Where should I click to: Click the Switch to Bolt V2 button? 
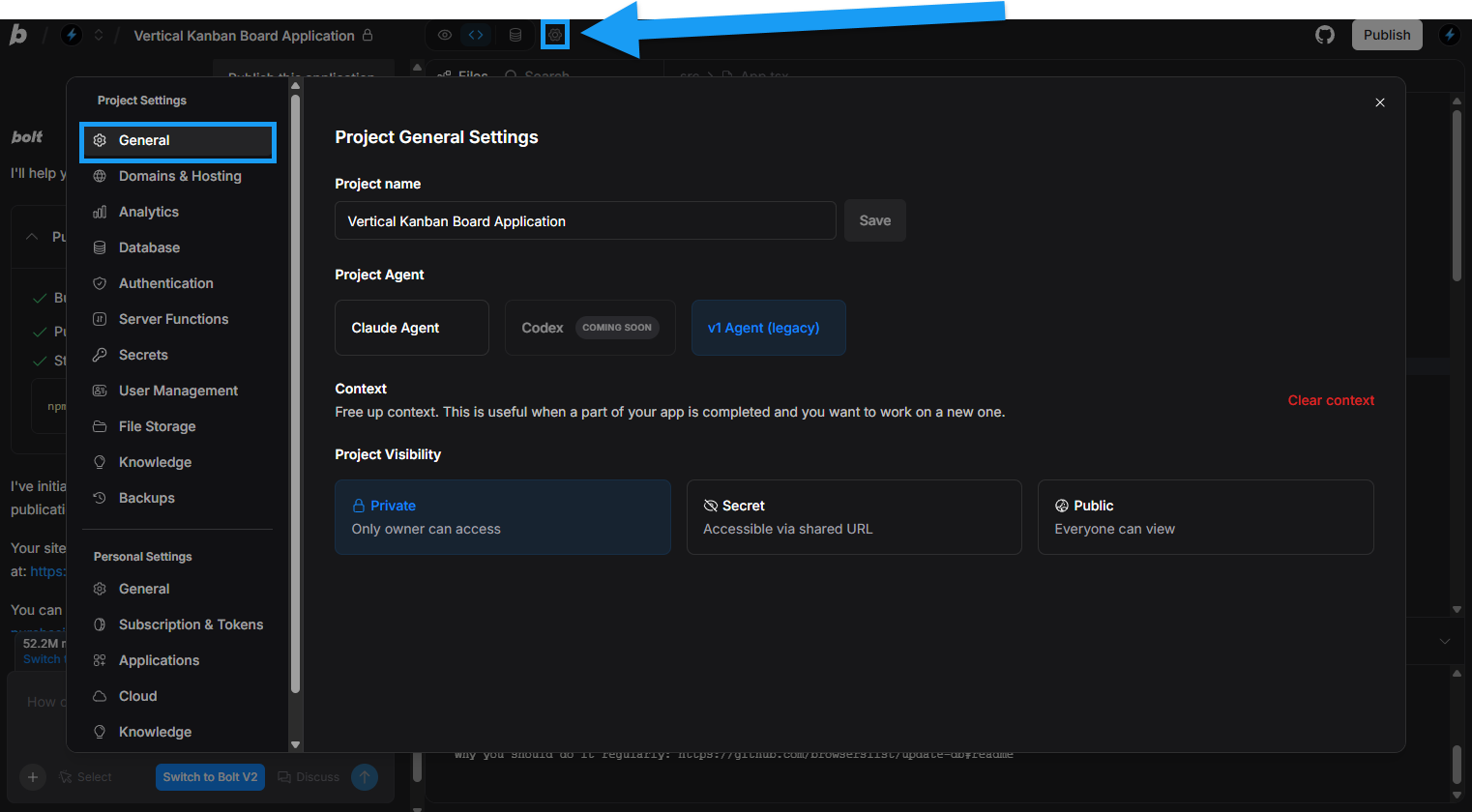click(210, 777)
